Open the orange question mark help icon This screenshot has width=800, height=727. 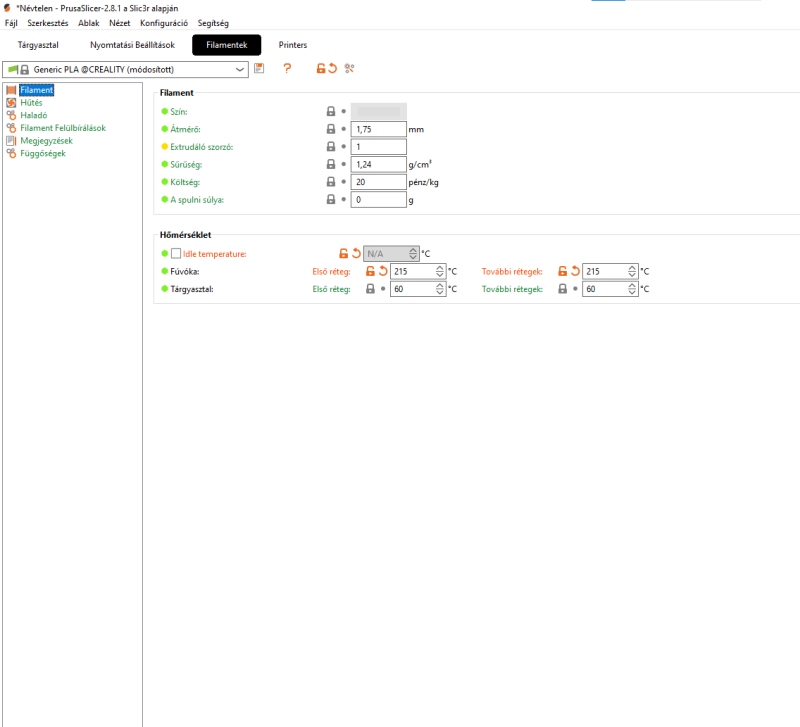click(x=287, y=68)
